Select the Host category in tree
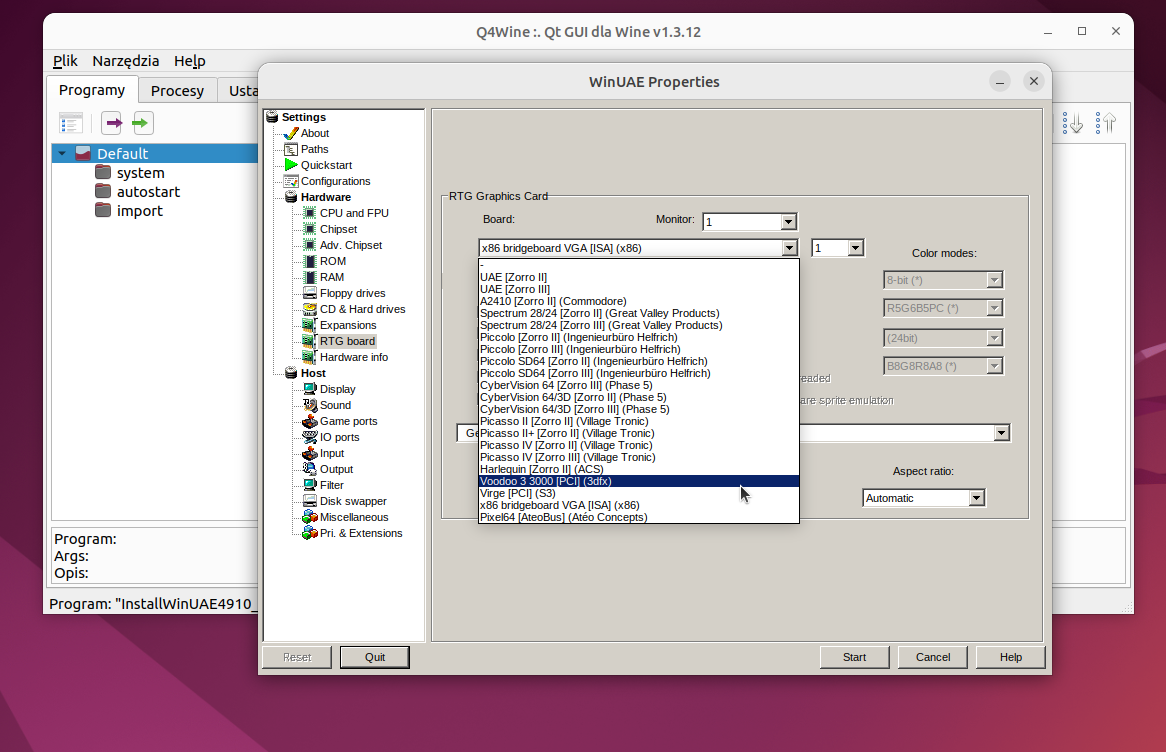The height and width of the screenshot is (752, 1166). click(313, 373)
